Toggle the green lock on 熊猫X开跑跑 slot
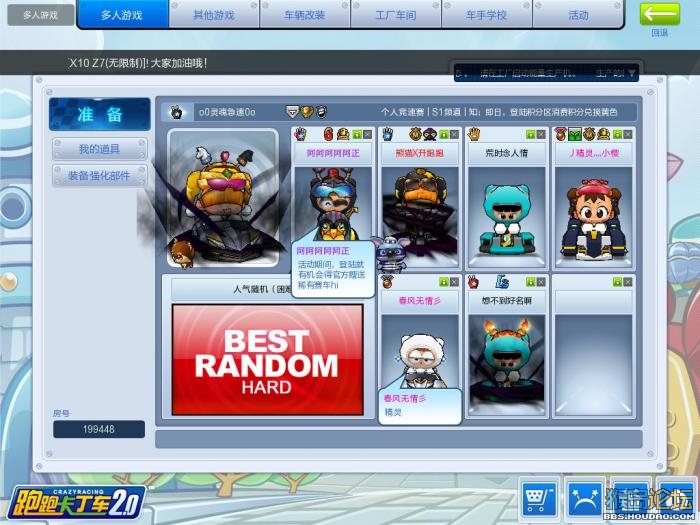Image resolution: width=700 pixels, height=525 pixels. [x=443, y=134]
